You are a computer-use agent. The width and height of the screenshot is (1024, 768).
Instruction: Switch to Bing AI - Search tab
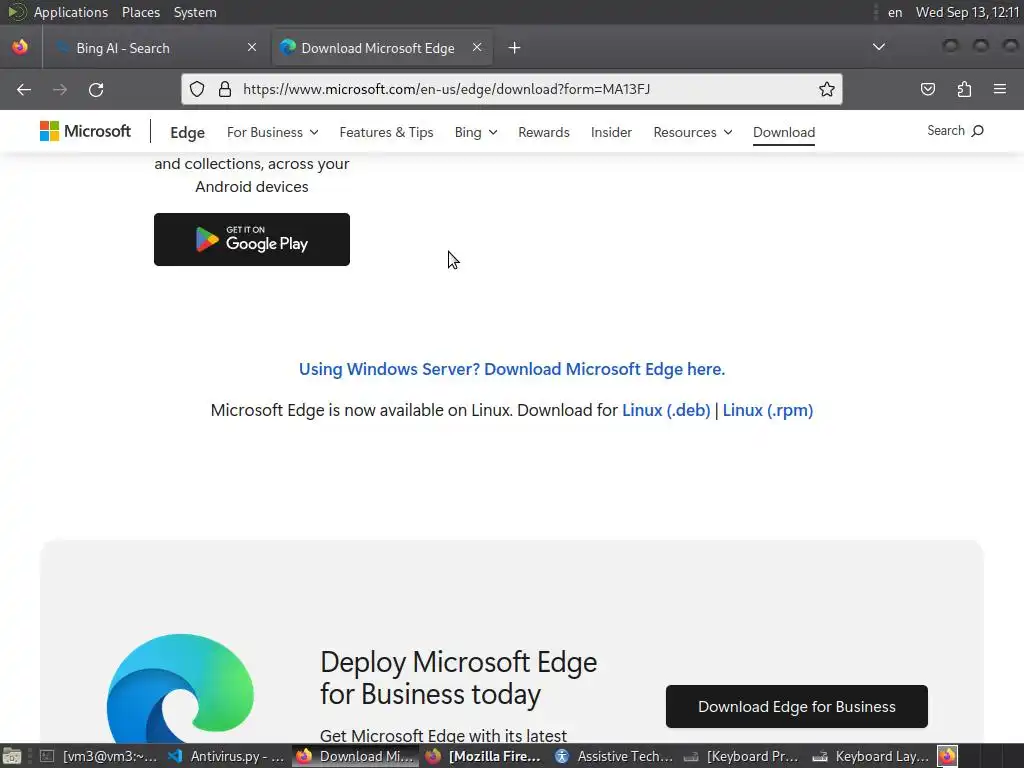point(155,48)
